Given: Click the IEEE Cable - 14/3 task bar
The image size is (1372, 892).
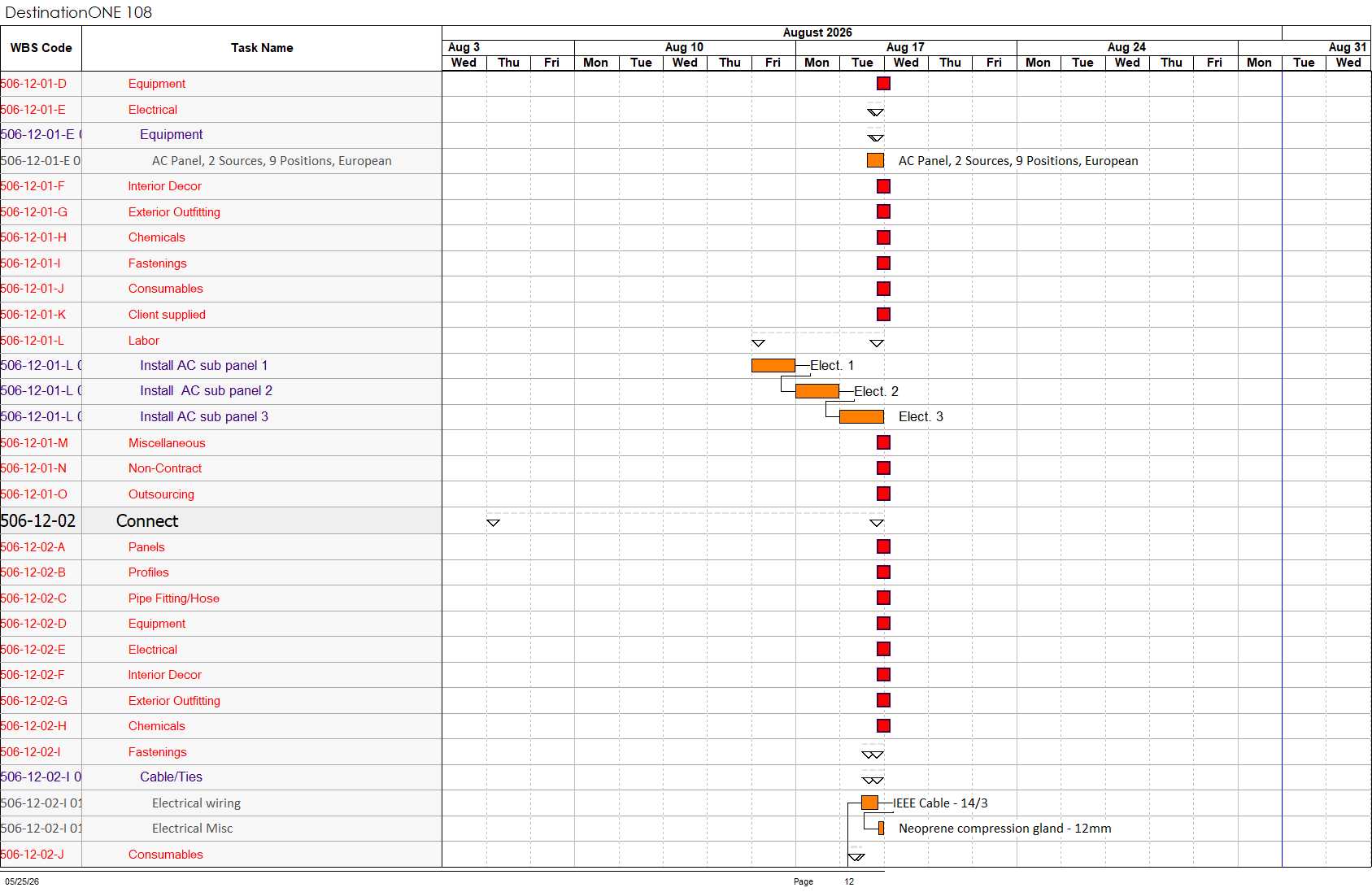Looking at the screenshot, I should 869,803.
